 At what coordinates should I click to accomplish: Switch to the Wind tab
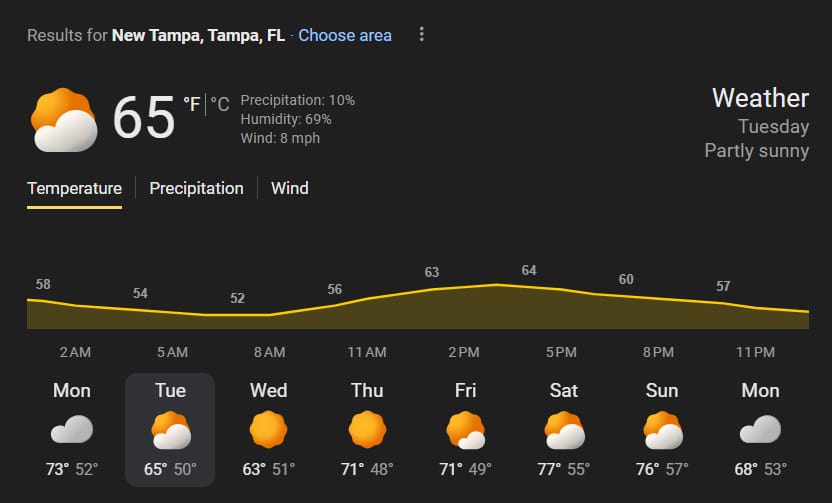click(290, 188)
